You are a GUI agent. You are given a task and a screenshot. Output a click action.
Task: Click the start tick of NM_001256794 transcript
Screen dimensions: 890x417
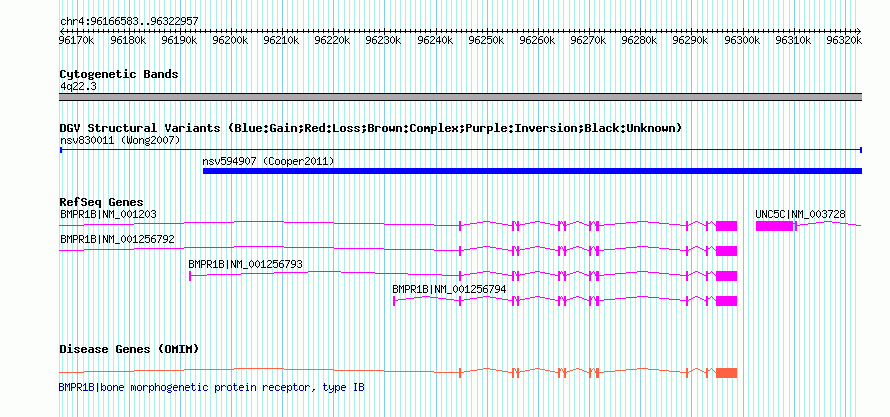[x=394, y=301]
